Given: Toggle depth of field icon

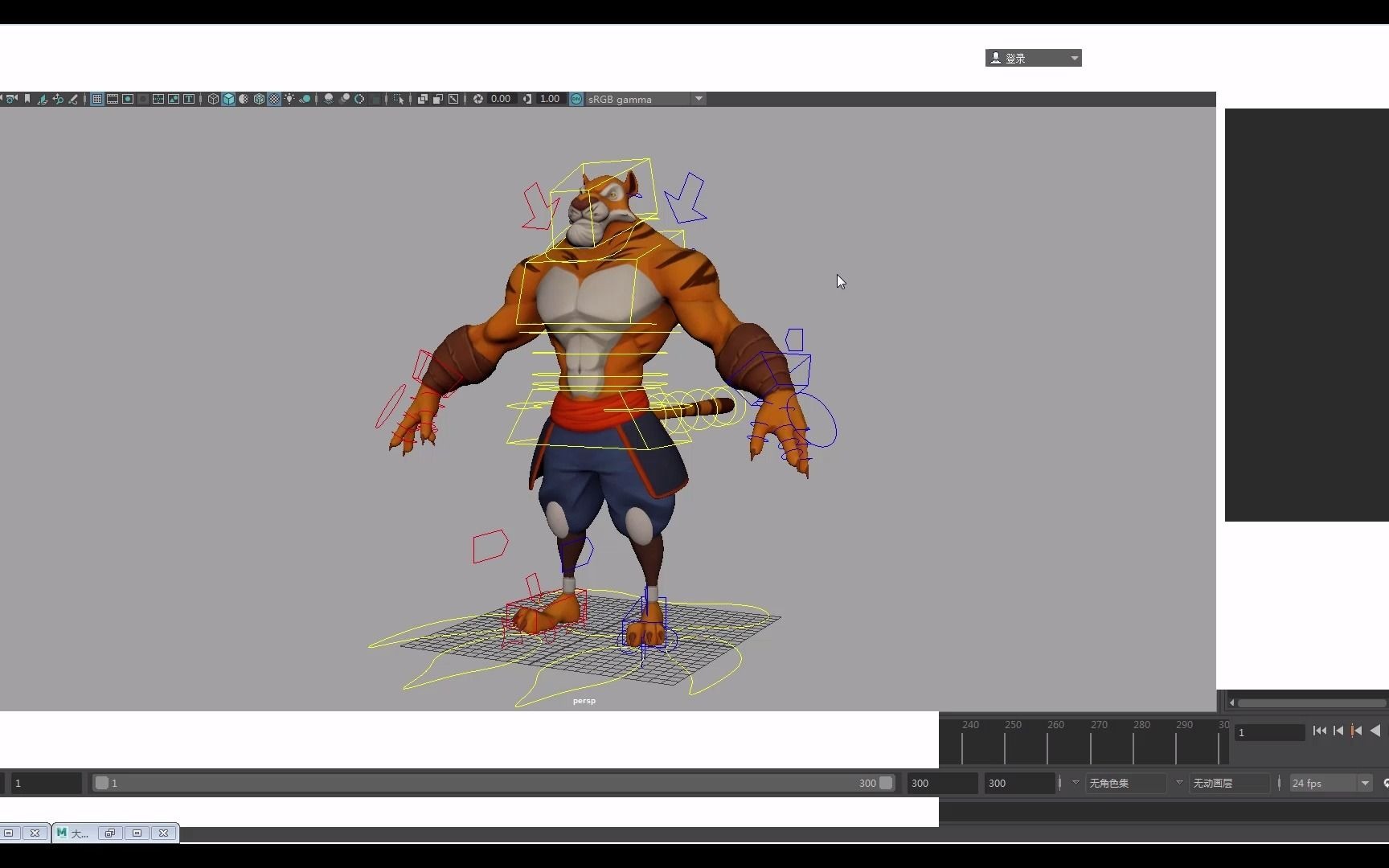Looking at the screenshot, I should 375,99.
